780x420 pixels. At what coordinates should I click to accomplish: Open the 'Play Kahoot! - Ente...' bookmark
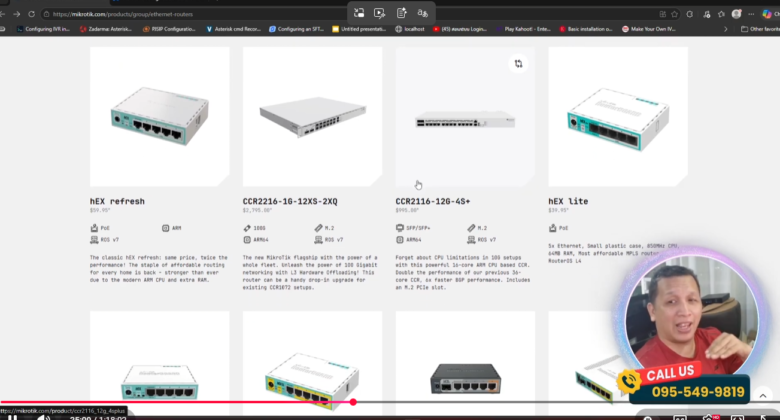pos(523,29)
